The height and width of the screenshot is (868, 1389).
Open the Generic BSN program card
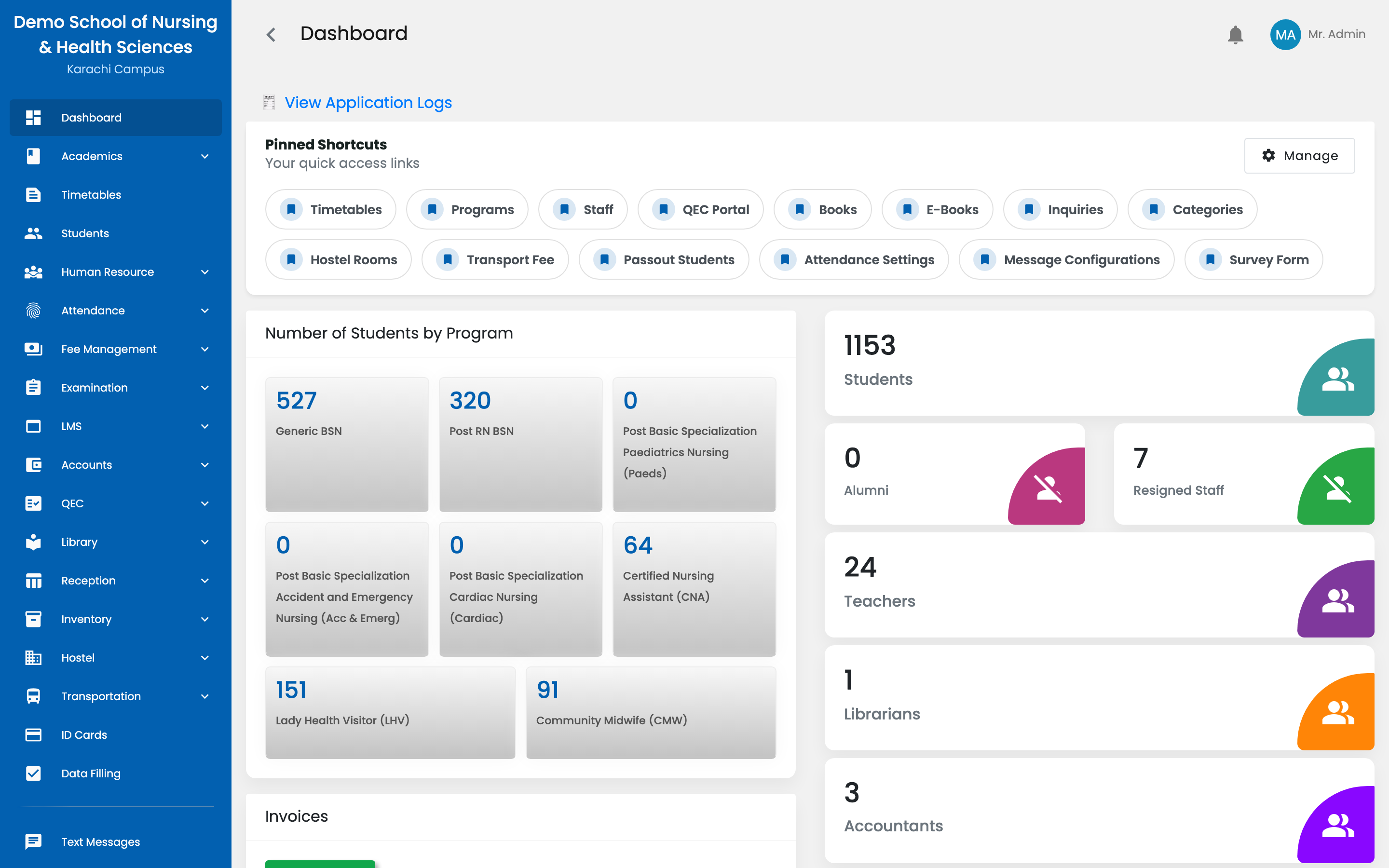(347, 444)
